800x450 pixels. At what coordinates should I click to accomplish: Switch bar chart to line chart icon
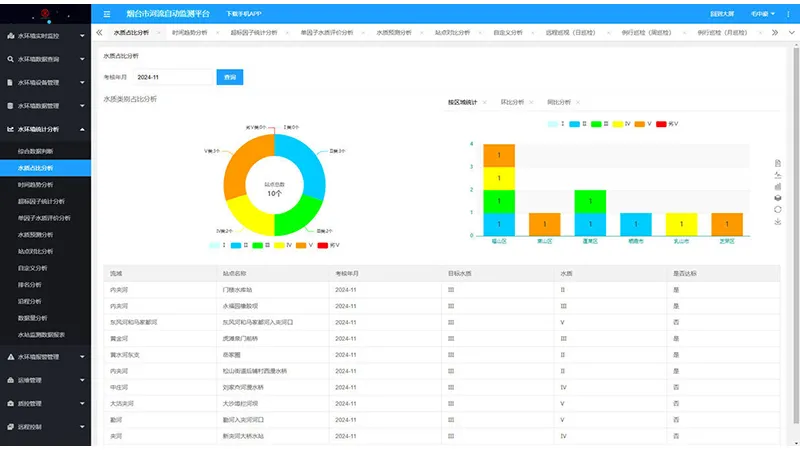pyautogui.click(x=778, y=175)
